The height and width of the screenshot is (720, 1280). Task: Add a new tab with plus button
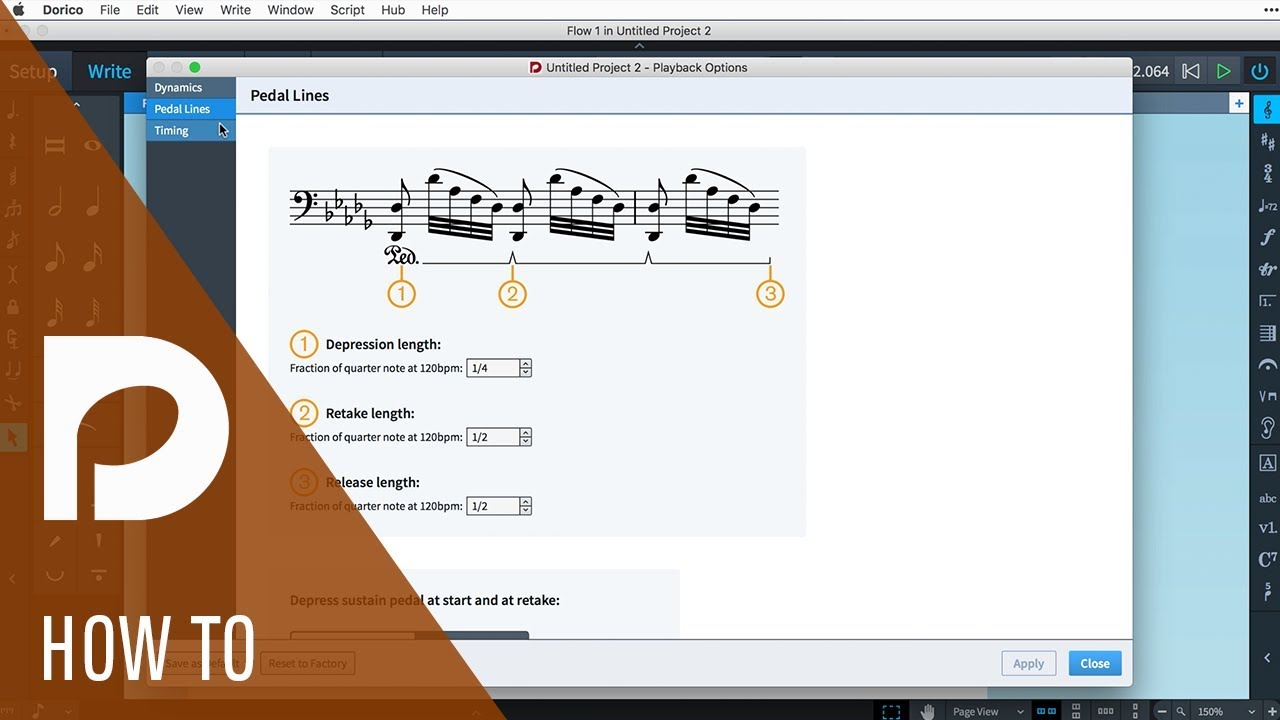1239,103
